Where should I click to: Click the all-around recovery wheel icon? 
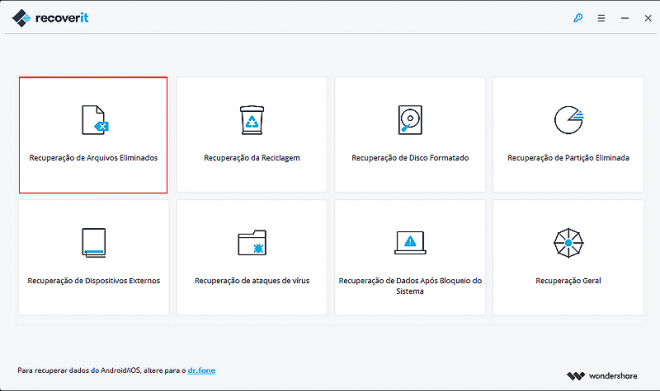[568, 243]
